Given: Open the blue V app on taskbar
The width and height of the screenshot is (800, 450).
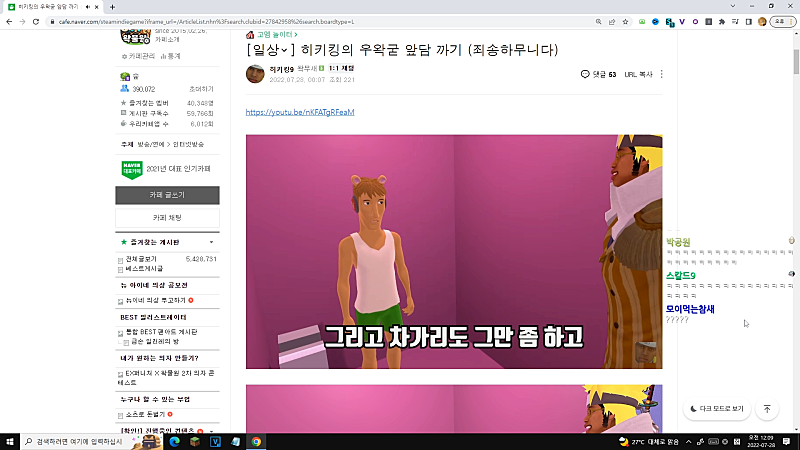Looking at the screenshot, I should [x=215, y=441].
